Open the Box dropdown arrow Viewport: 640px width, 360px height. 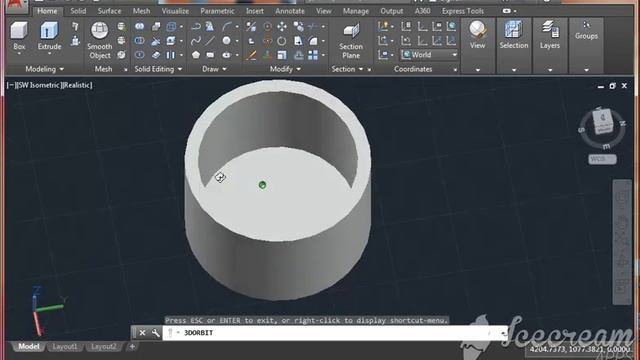pos(19,54)
